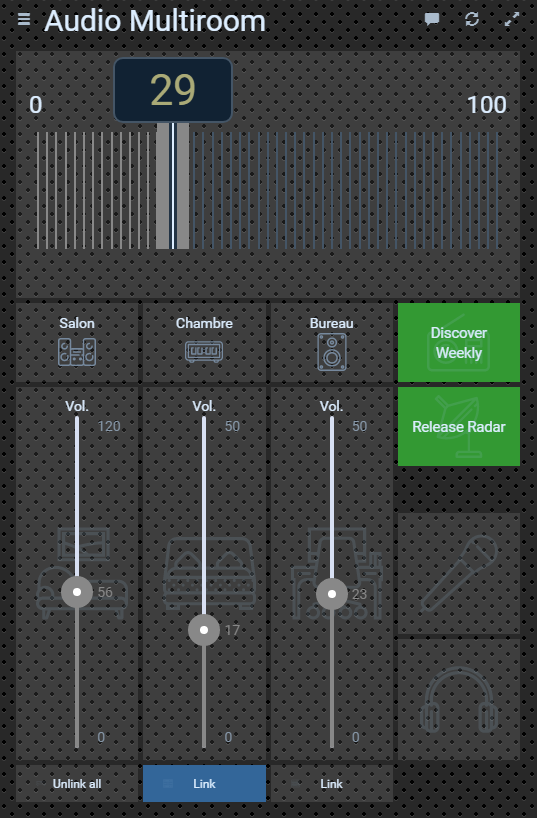
Task: Click the Unlink all button
Action: click(x=77, y=784)
